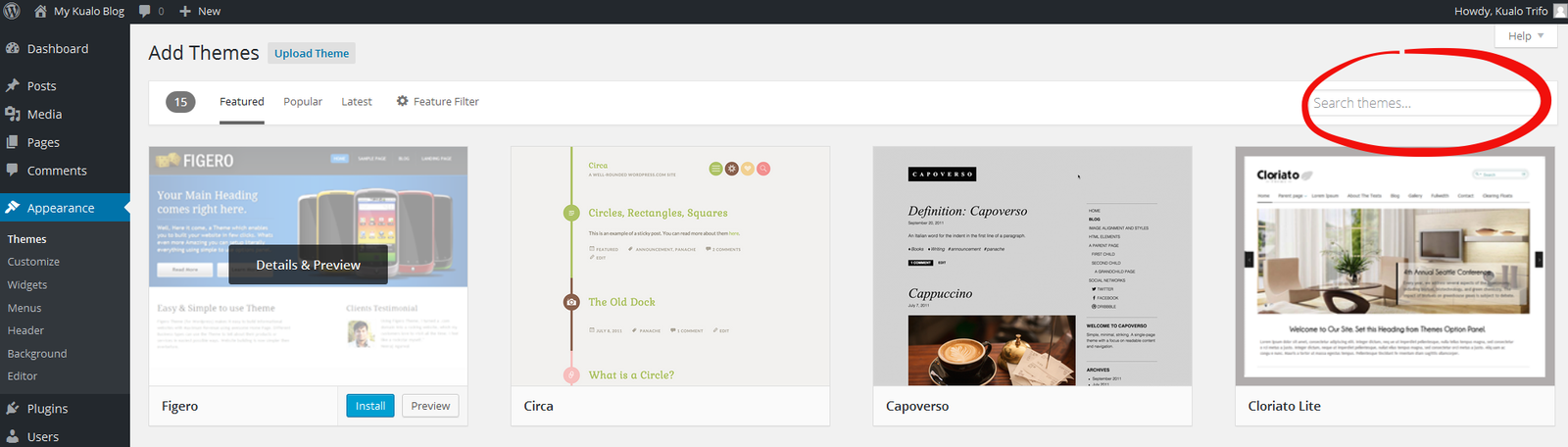The image size is (1568, 447).
Task: Open the Help dropdown tab
Action: point(1526,35)
